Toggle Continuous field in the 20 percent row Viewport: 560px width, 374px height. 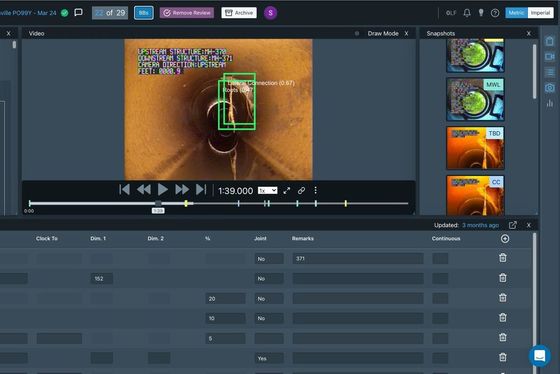tap(440, 299)
